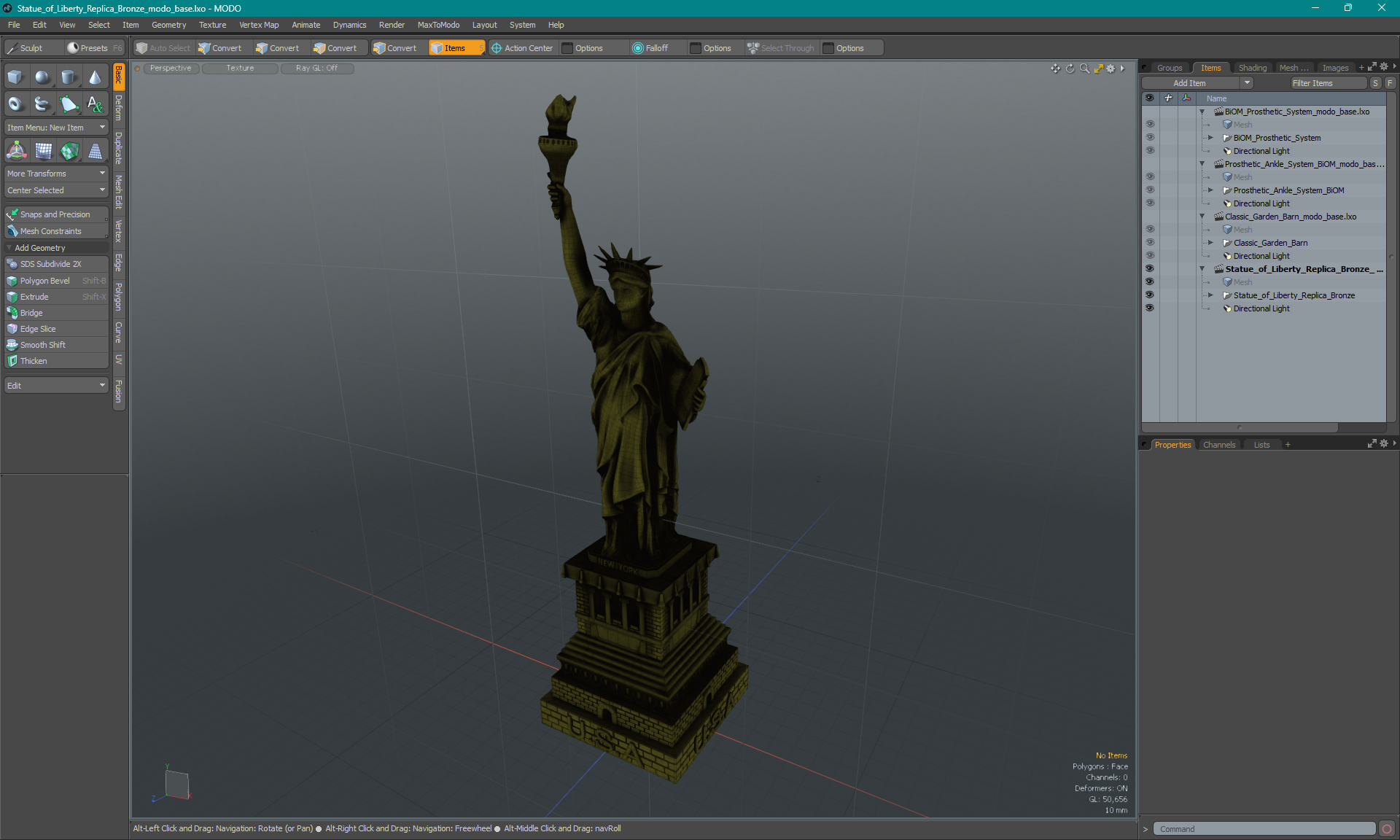Select the Text tool icon

(96, 104)
